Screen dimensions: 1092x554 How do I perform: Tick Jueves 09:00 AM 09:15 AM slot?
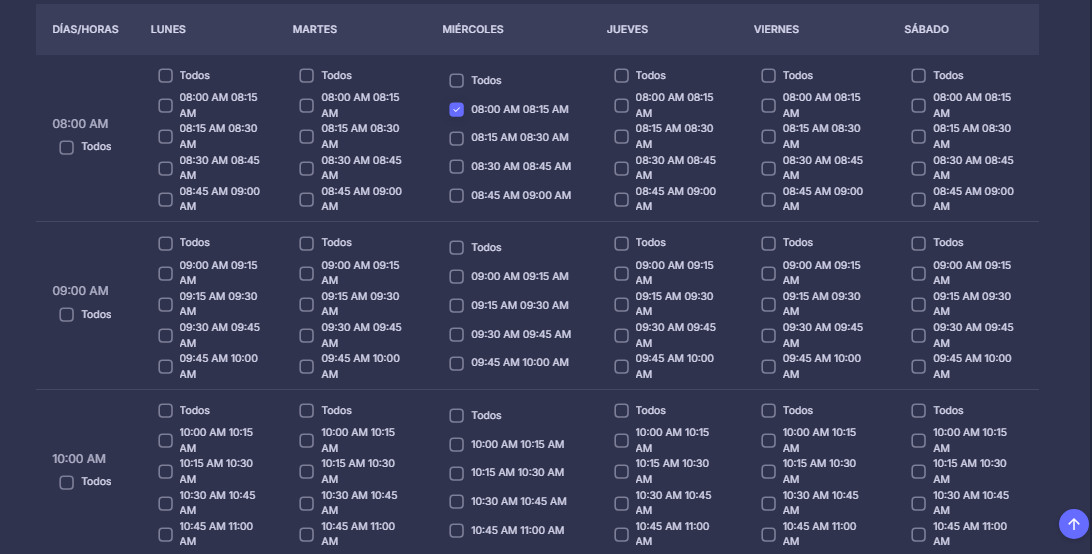(x=621, y=273)
